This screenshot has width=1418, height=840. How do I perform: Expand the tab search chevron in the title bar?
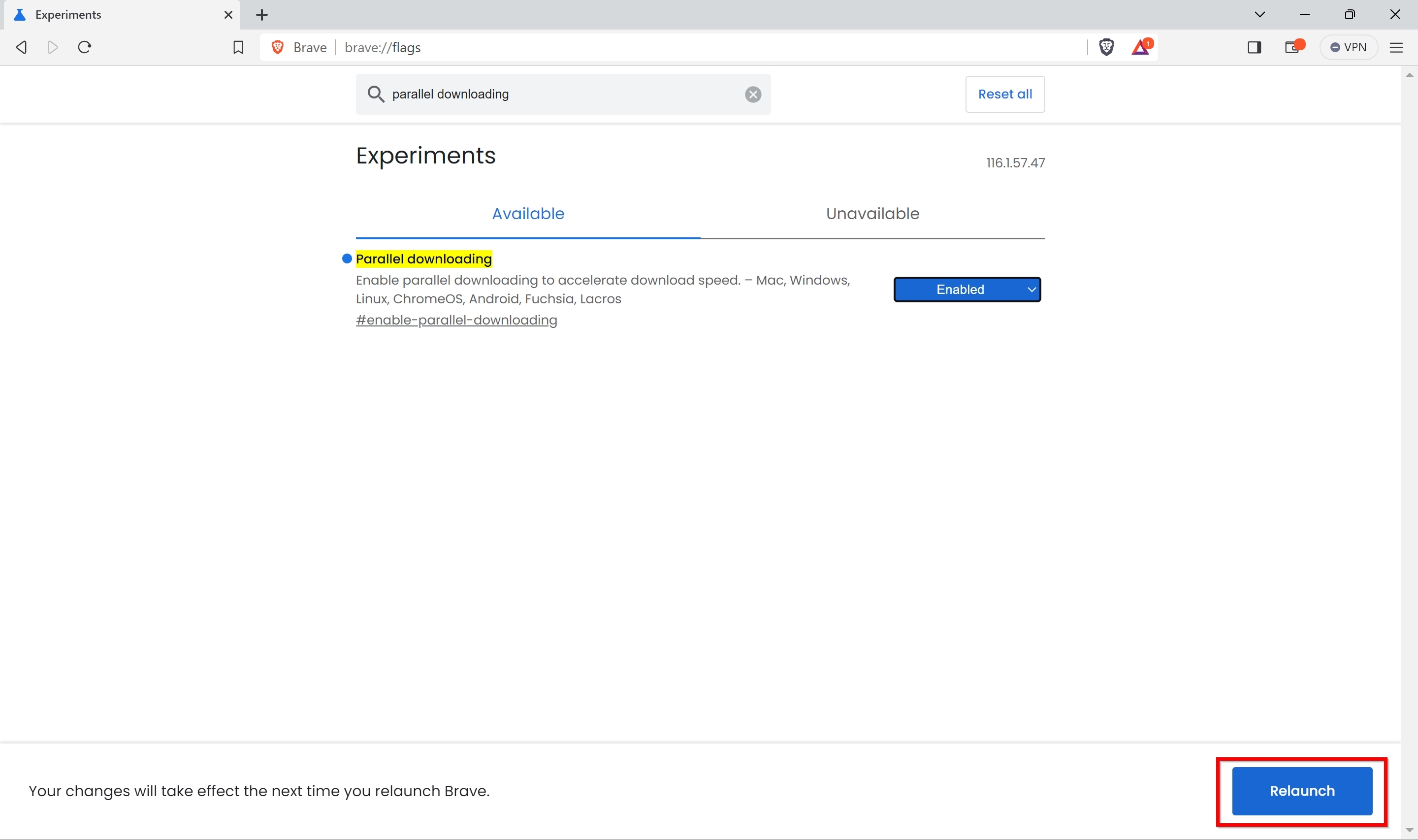tap(1259, 15)
